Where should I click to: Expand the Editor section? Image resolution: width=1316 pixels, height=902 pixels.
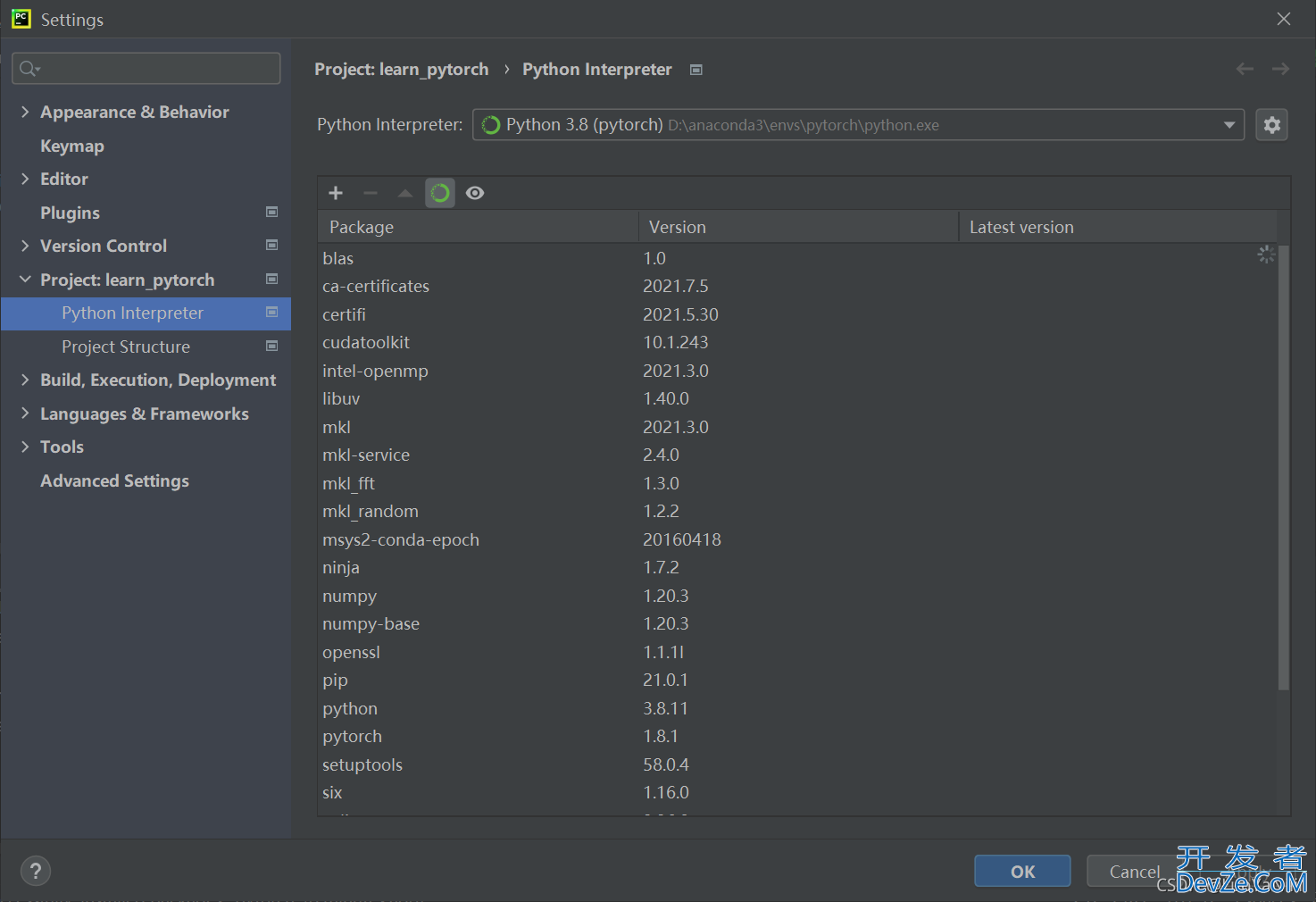25,179
